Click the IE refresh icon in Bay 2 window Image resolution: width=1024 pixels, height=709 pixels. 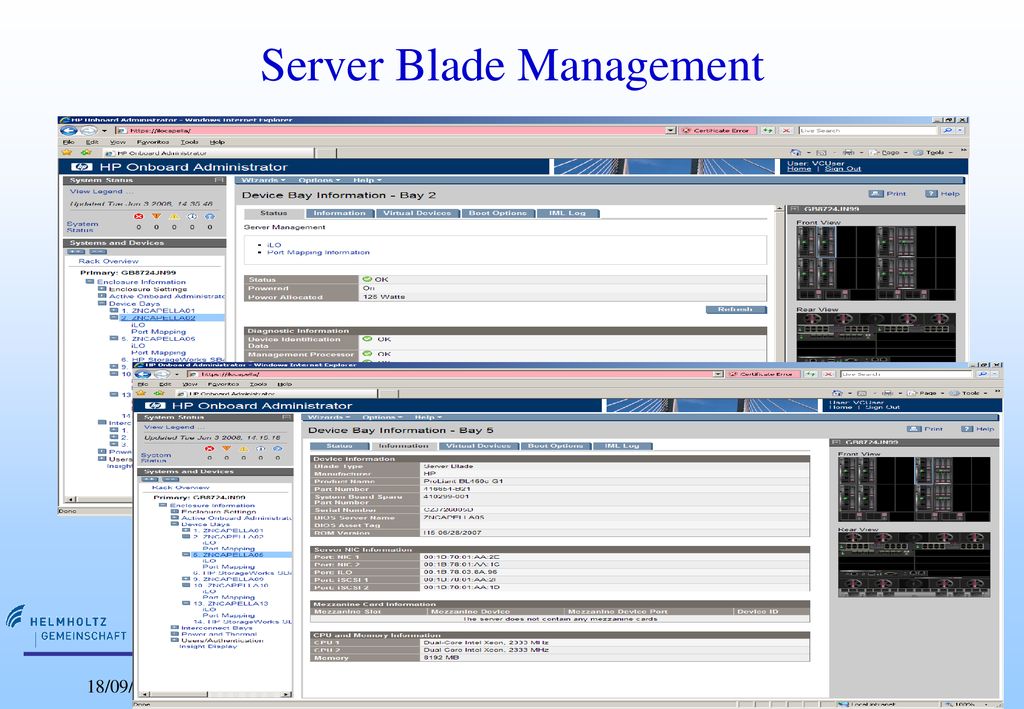768,131
